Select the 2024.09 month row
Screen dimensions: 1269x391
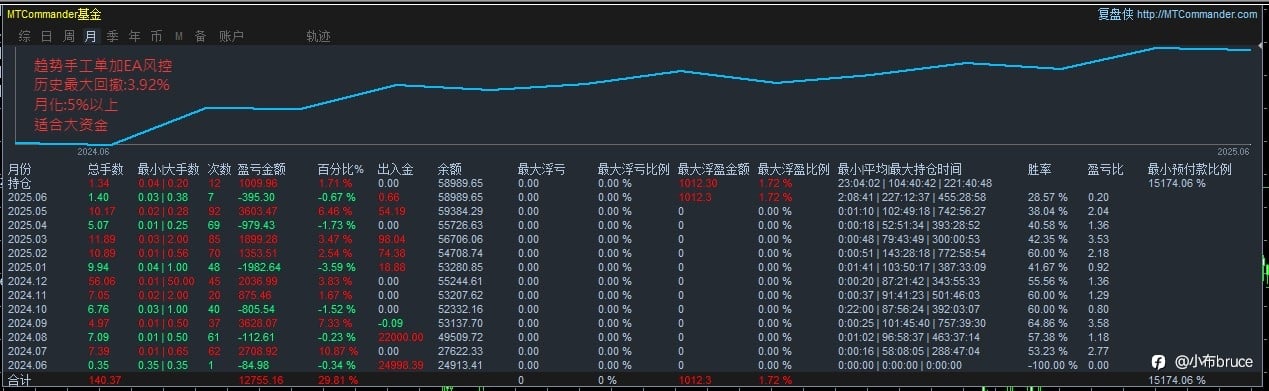(634, 324)
